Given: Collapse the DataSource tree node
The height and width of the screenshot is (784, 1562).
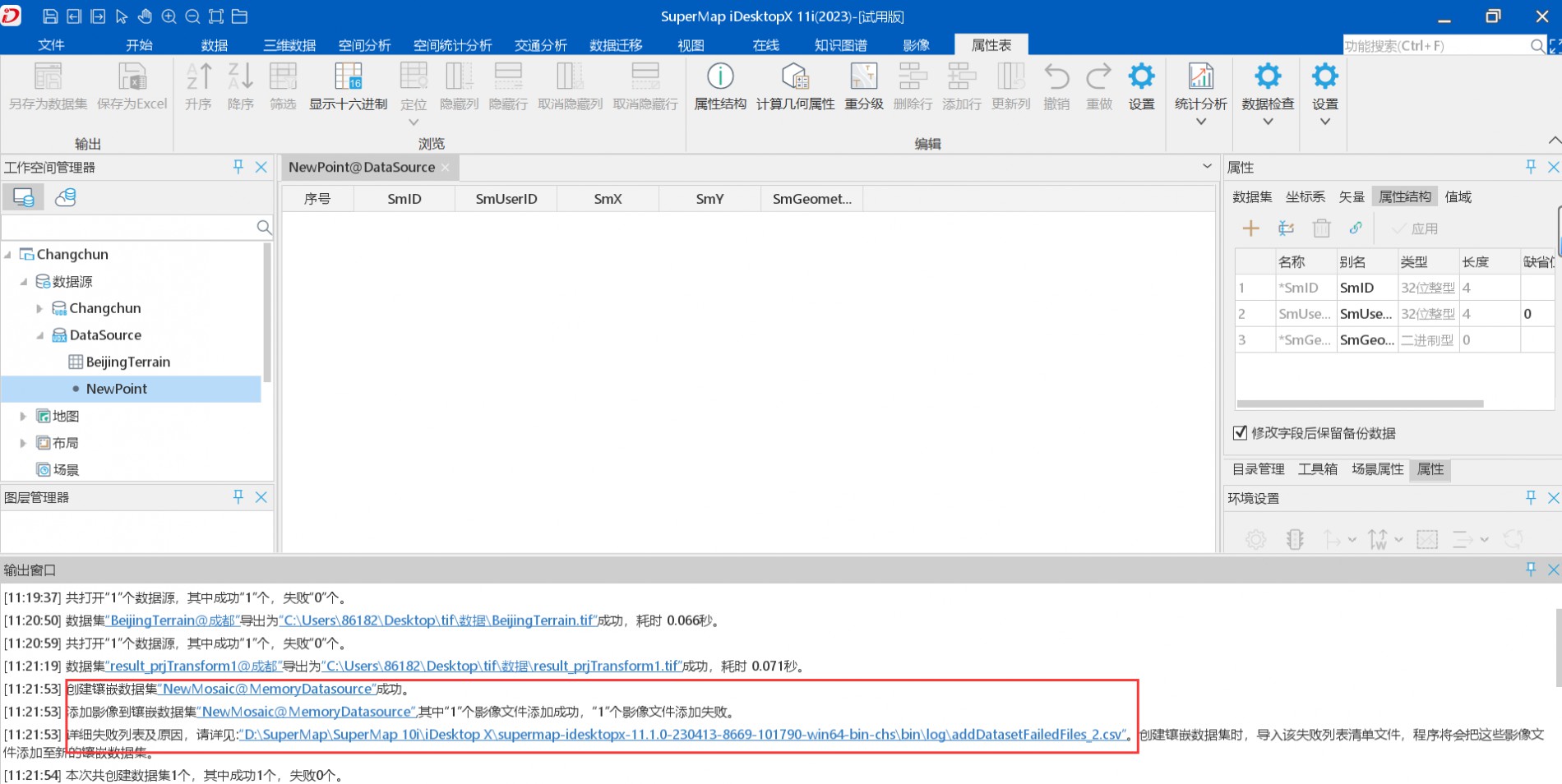Looking at the screenshot, I should point(39,335).
